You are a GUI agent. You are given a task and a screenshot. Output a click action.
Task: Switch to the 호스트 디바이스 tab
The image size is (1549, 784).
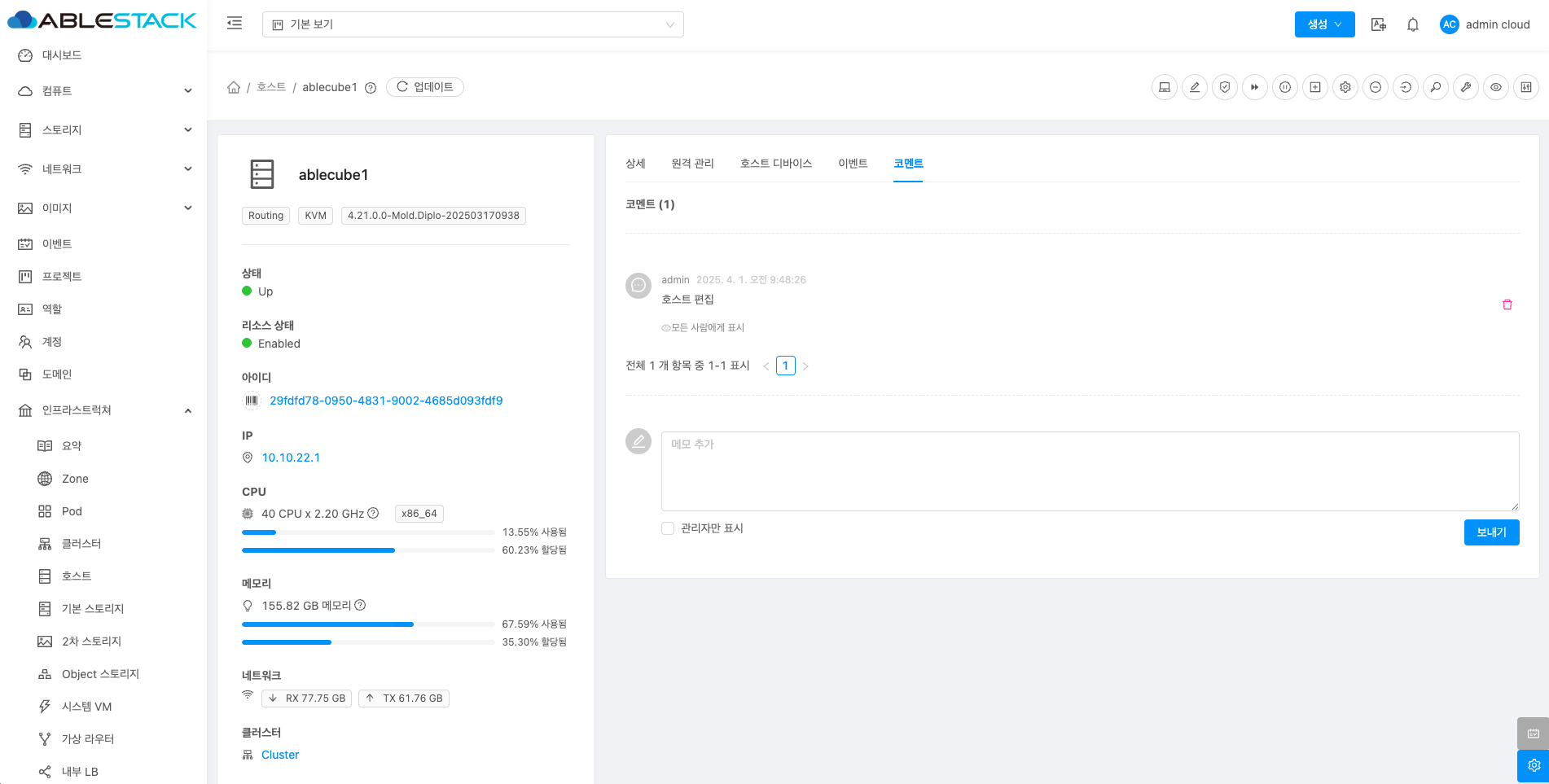tap(775, 164)
